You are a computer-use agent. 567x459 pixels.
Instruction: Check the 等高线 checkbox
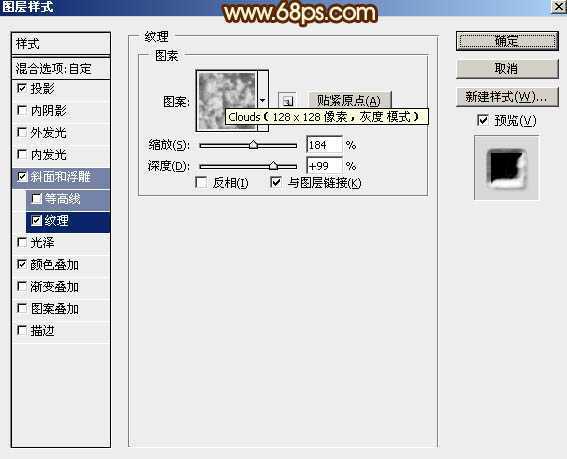point(37,199)
